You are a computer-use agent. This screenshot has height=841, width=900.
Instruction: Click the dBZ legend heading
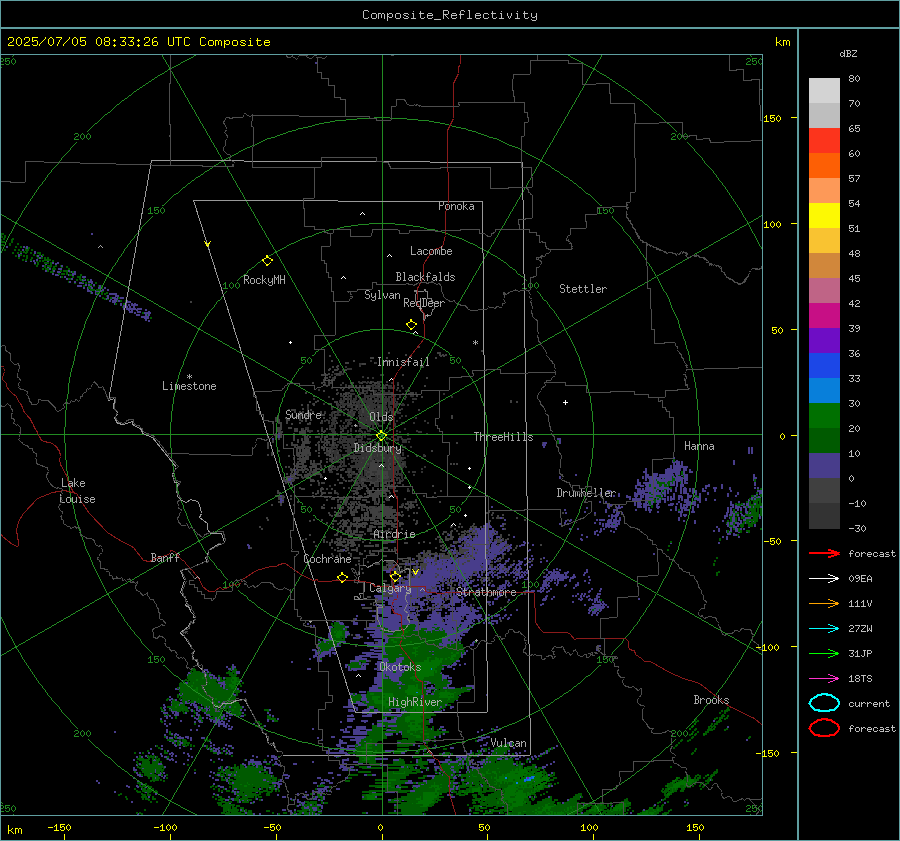click(x=848, y=53)
